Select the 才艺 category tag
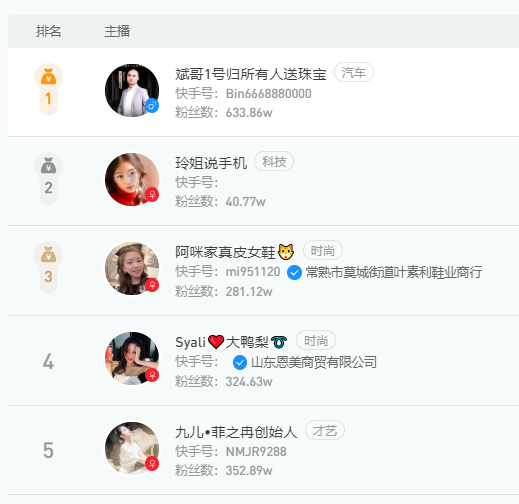Viewport: 519px width, 504px height. point(325,430)
